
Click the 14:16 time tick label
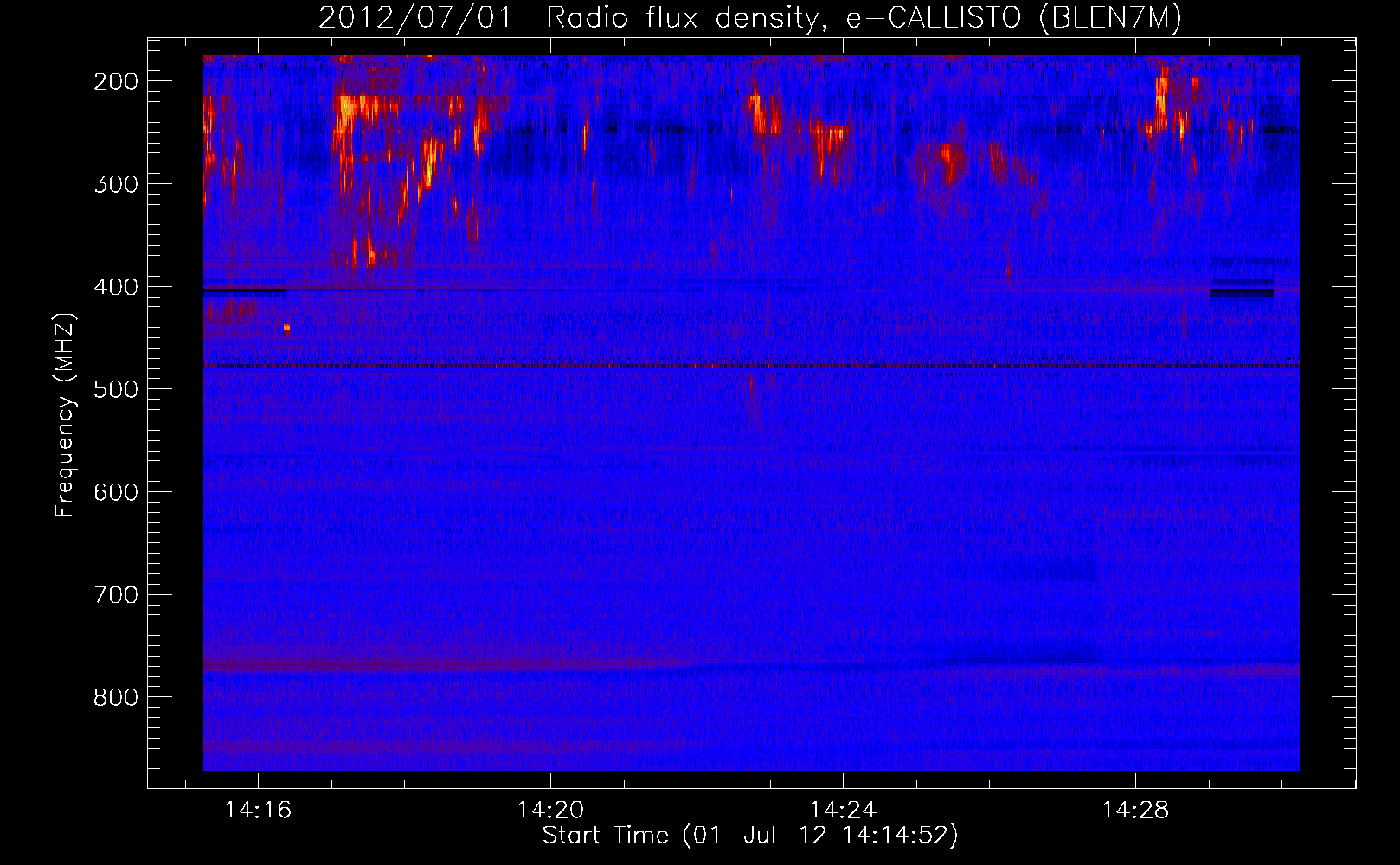click(258, 810)
